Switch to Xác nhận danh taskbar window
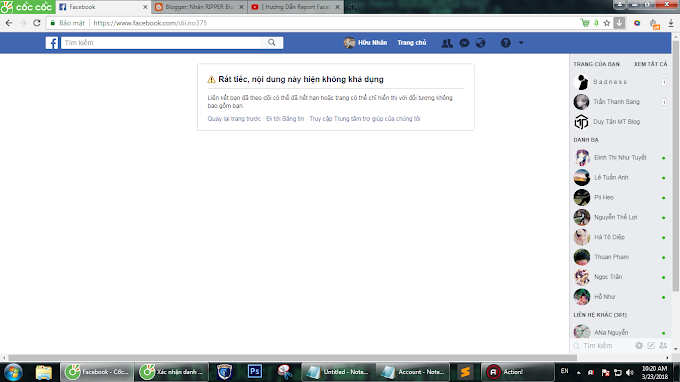The image size is (680, 382). point(172,372)
